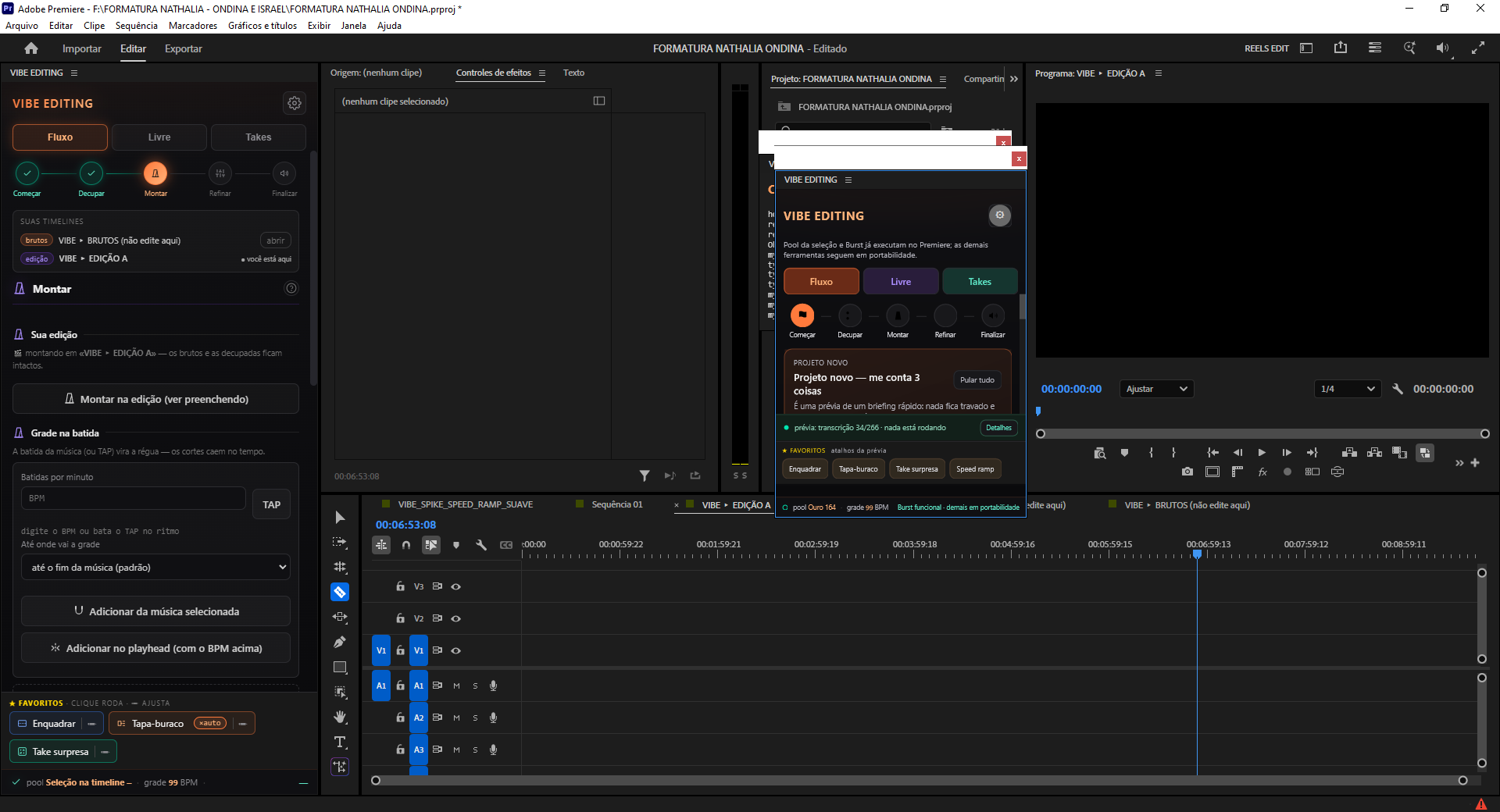The image size is (1500, 812).
Task: Open the 1/4 playback resolution dropdown
Action: point(1348,389)
